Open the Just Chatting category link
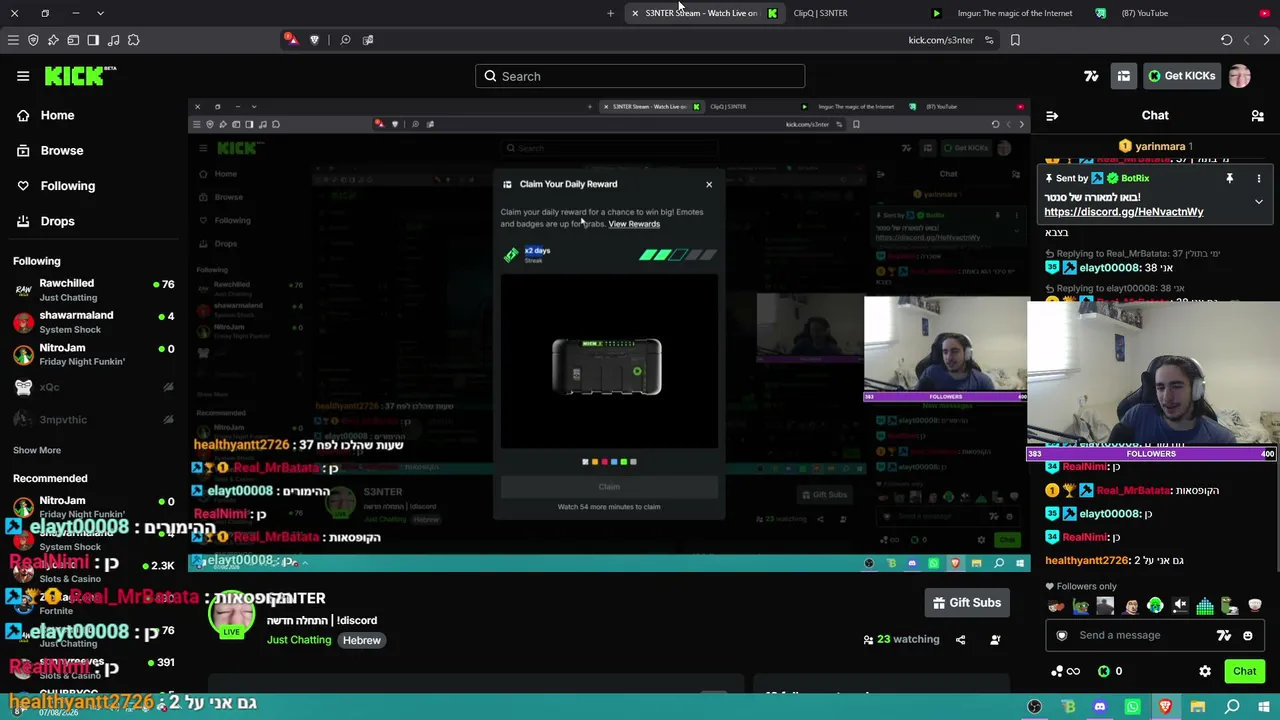The image size is (1280, 720). 299,641
